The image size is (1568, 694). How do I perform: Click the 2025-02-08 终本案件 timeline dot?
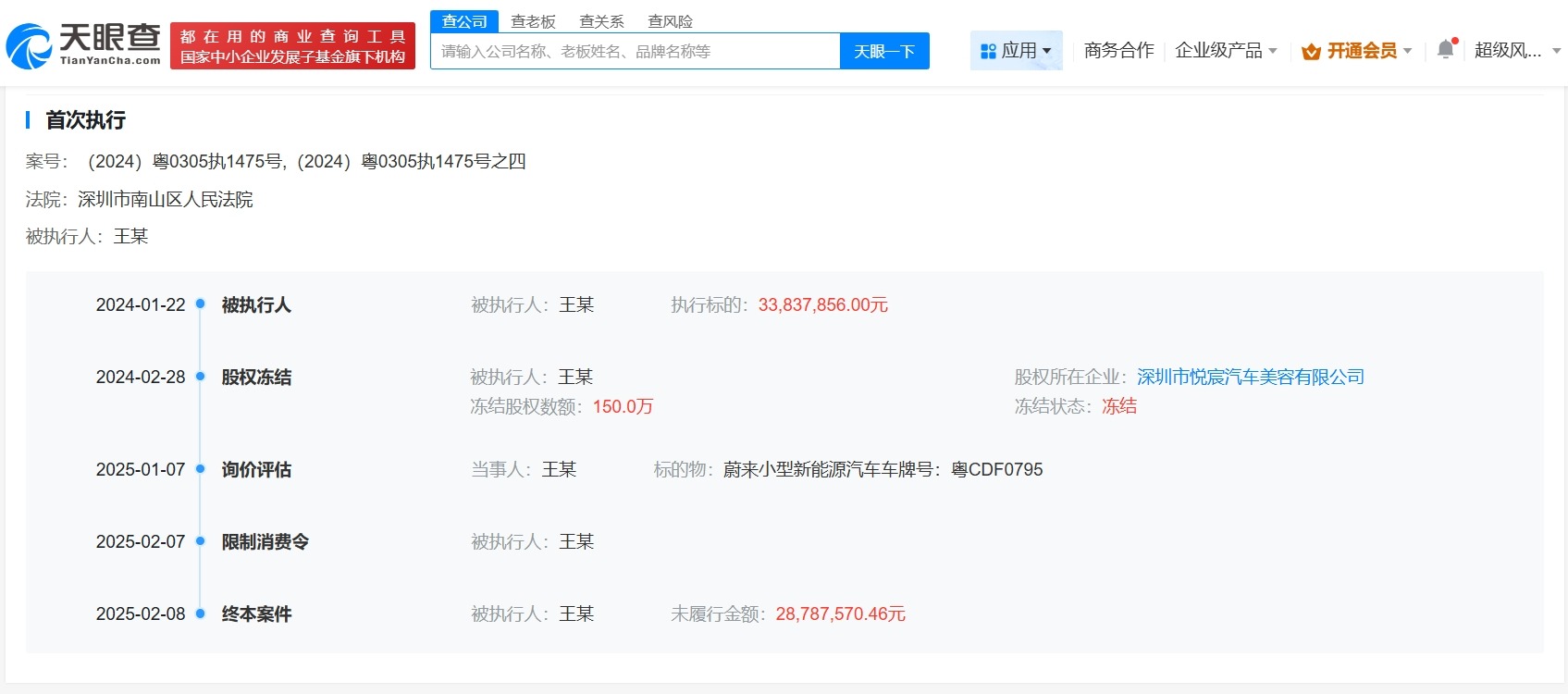coord(200,613)
